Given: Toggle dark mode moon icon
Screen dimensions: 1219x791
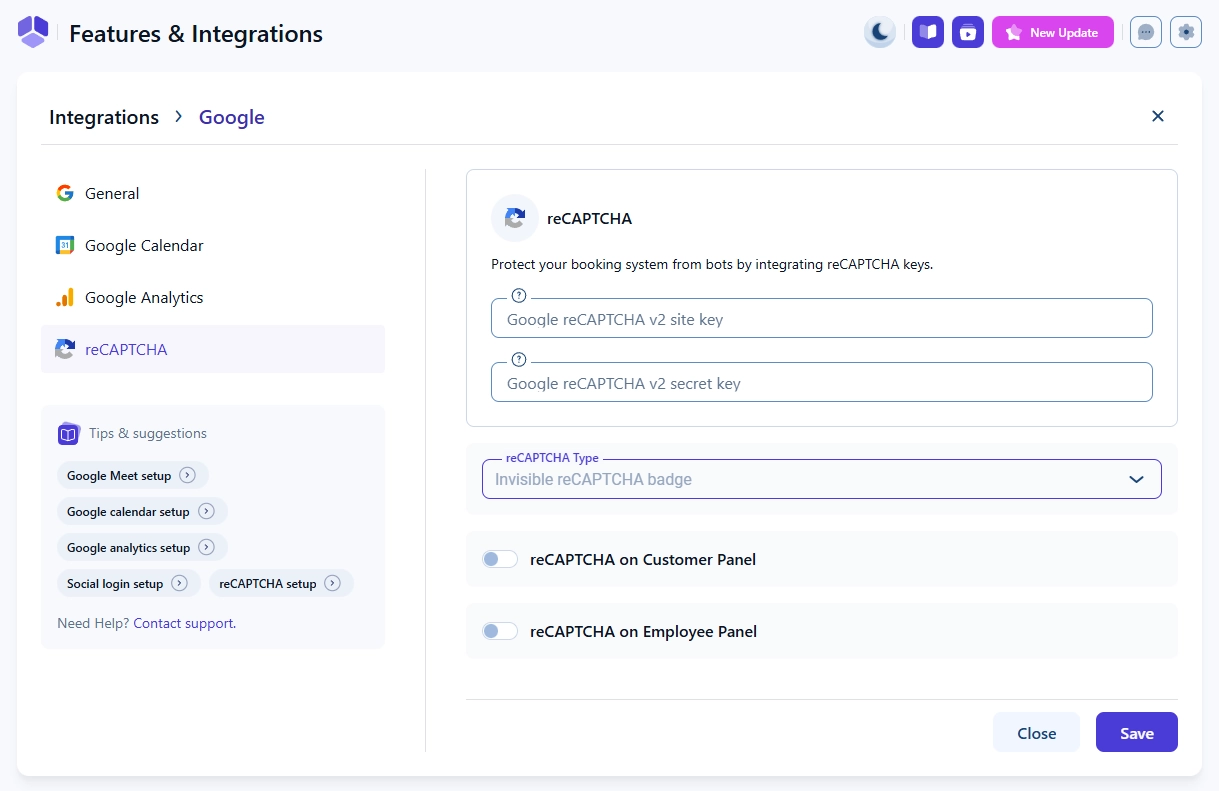Looking at the screenshot, I should (x=880, y=32).
